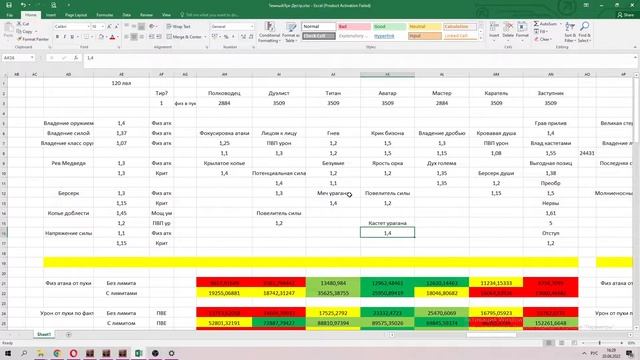Add a new sheet
Viewport: 640px width, 360px height.
(x=69, y=335)
